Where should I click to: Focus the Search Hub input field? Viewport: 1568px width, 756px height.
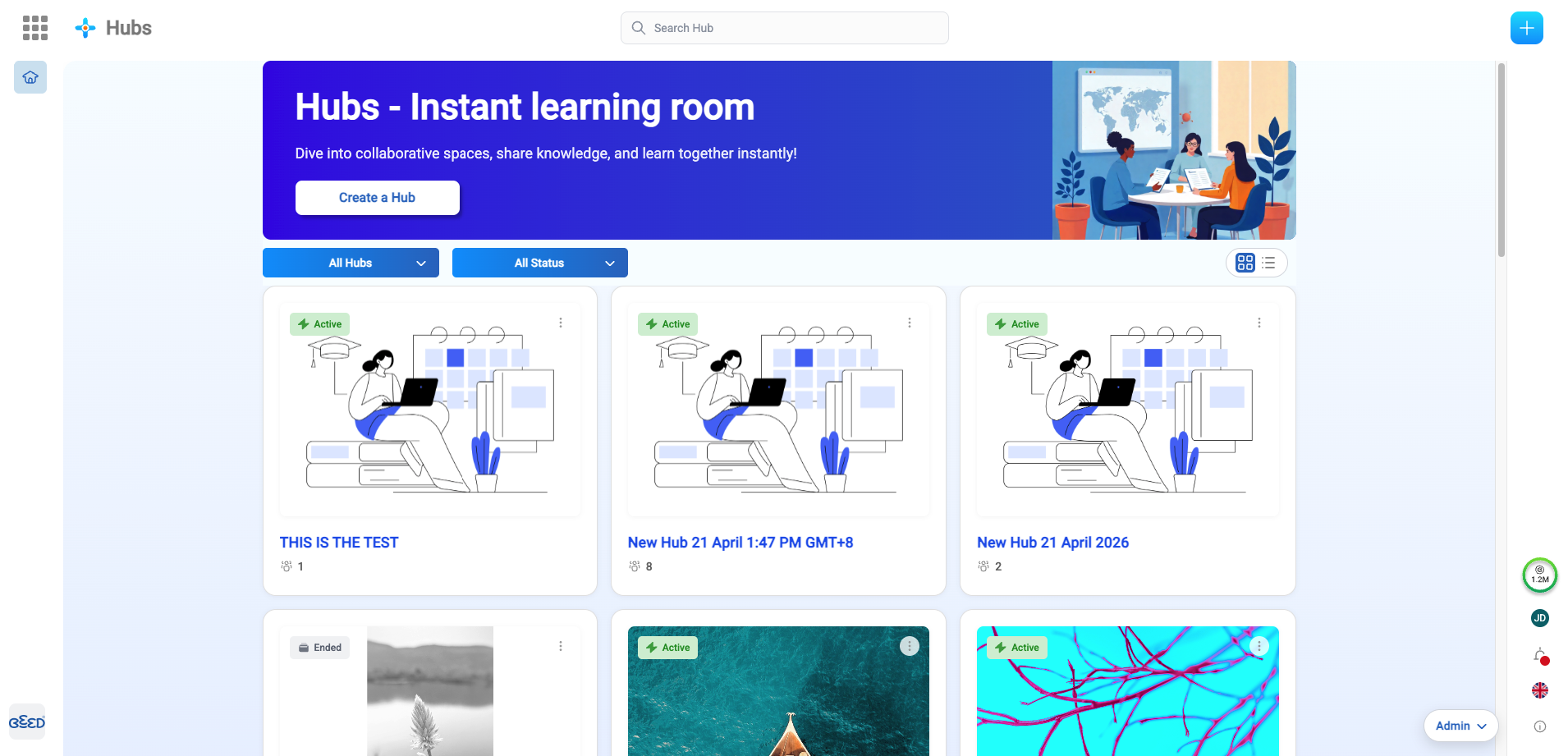[x=784, y=28]
